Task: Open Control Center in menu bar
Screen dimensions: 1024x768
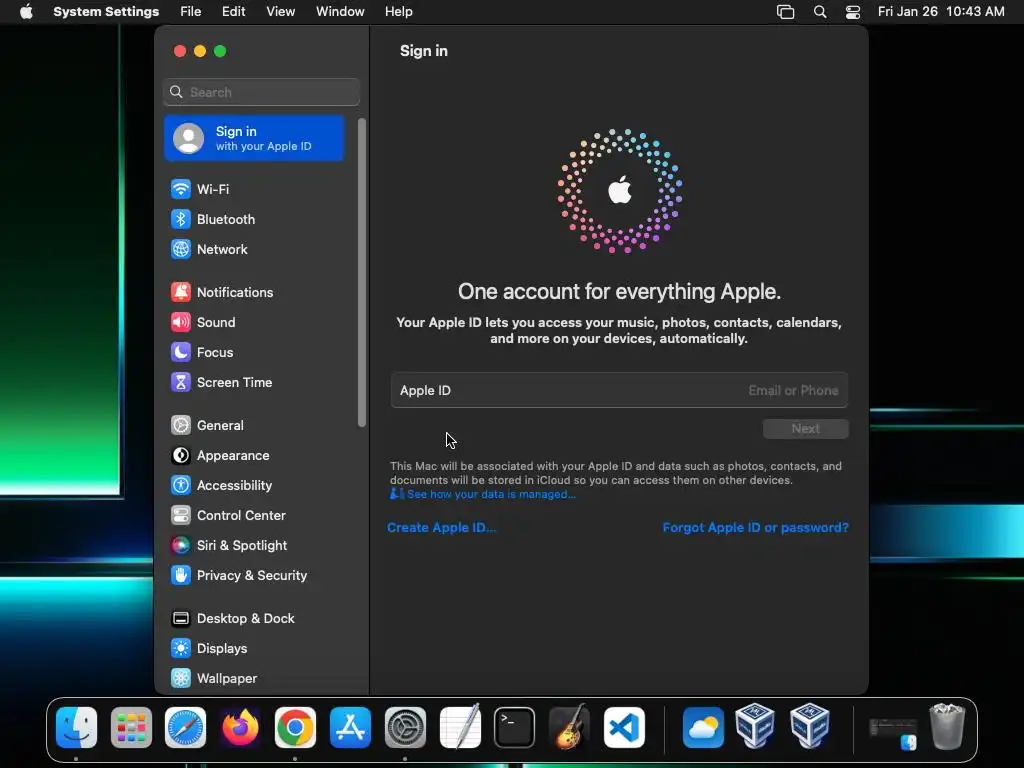Action: click(x=853, y=12)
